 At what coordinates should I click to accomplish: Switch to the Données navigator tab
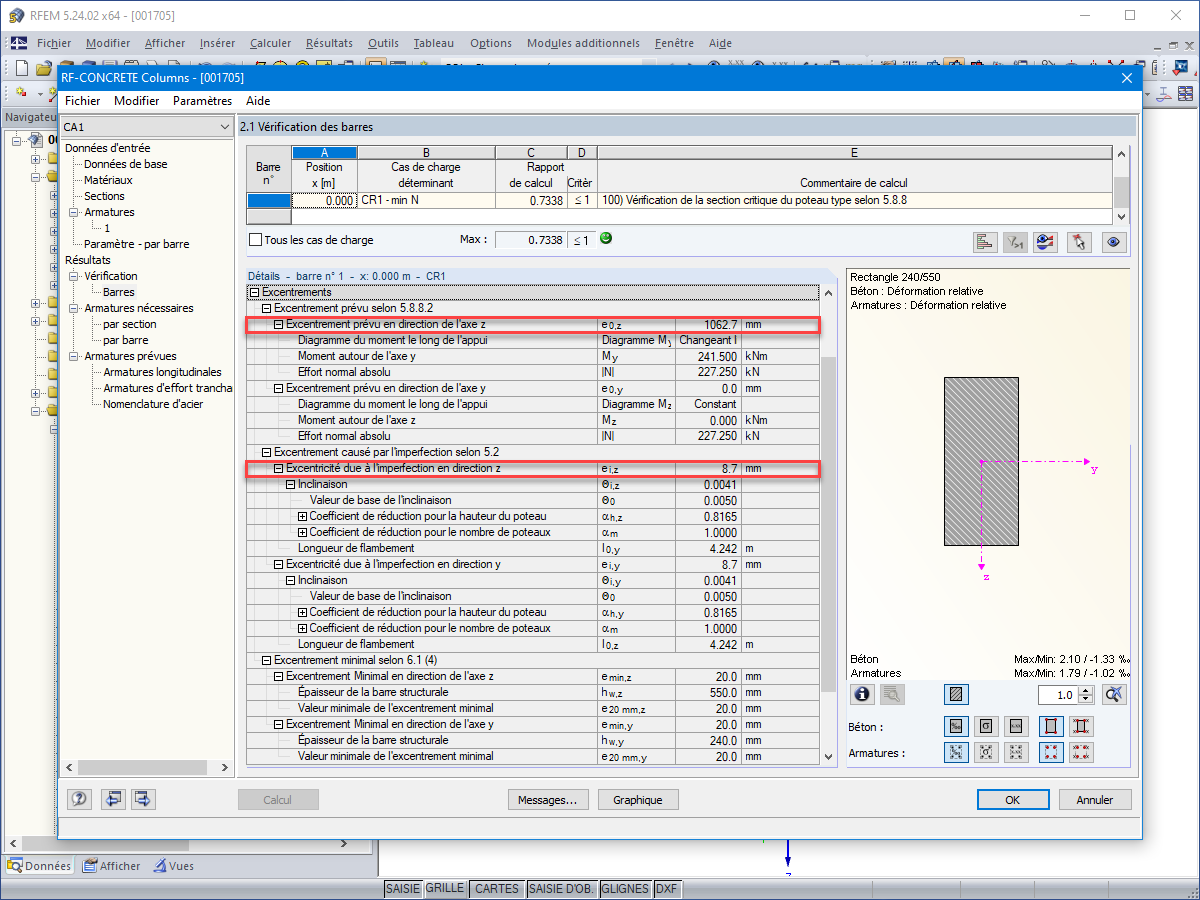click(x=39, y=866)
